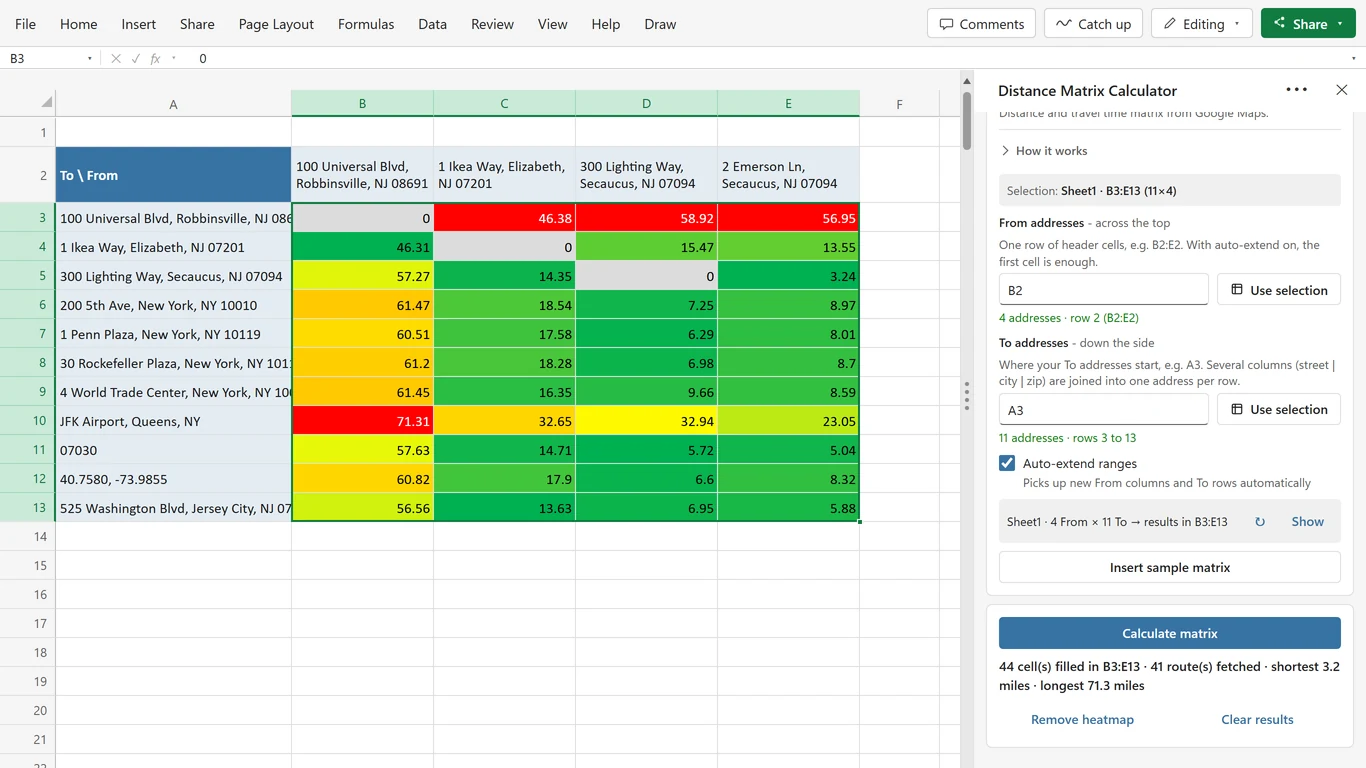Open the Page Layout tab
The image size is (1366, 768).
pos(276,24)
